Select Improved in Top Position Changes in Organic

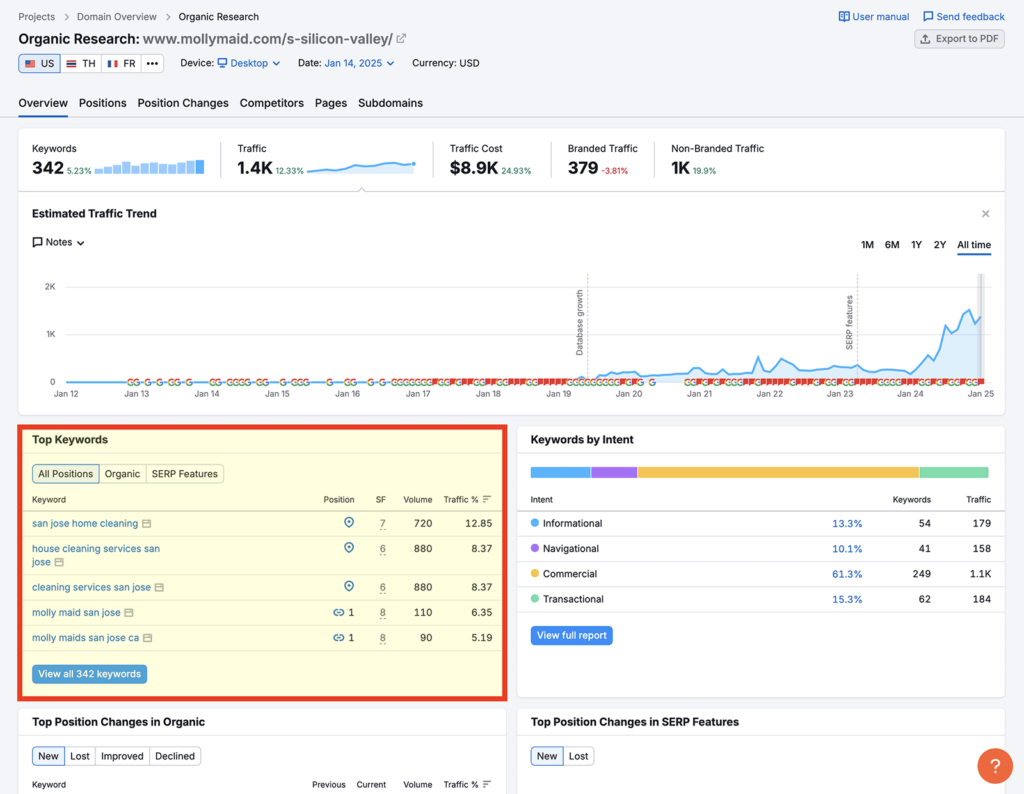pos(122,756)
